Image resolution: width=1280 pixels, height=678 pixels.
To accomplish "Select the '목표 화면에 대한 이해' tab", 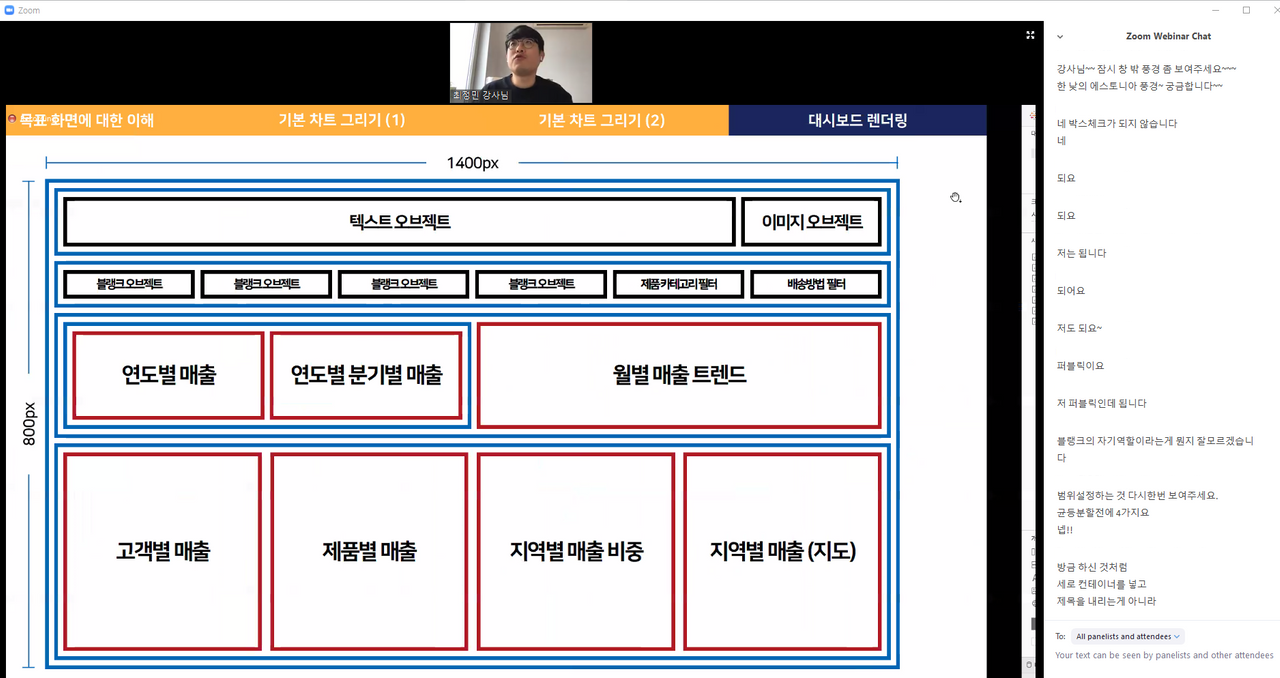I will [86, 121].
